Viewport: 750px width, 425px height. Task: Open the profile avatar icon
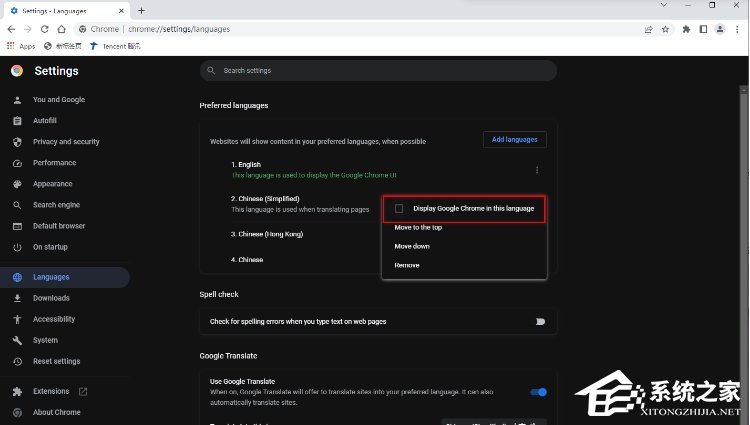click(x=720, y=29)
